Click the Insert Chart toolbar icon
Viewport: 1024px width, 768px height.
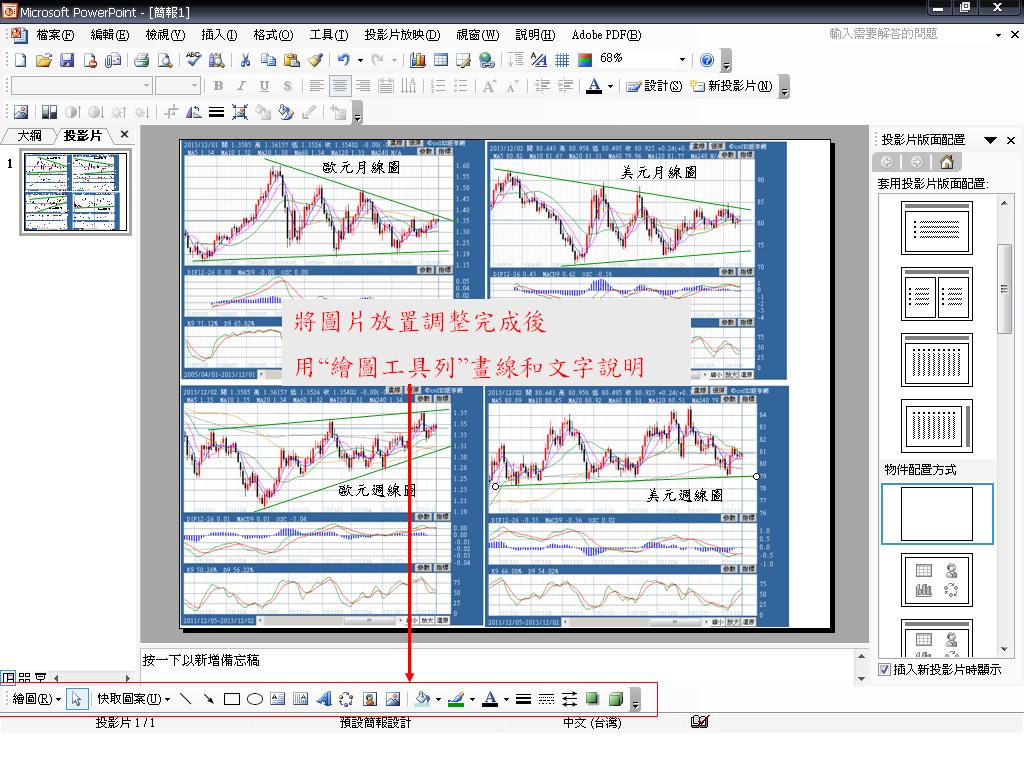pyautogui.click(x=418, y=60)
